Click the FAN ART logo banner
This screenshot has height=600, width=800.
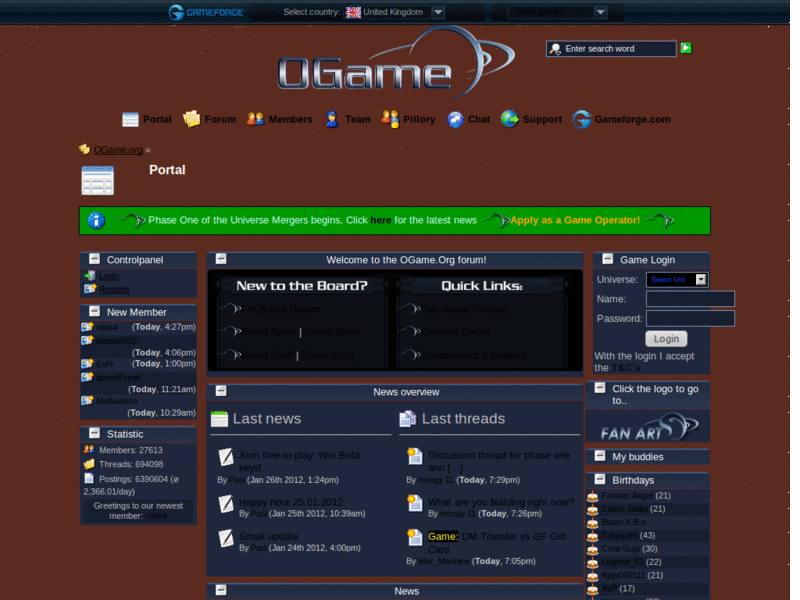coord(647,426)
